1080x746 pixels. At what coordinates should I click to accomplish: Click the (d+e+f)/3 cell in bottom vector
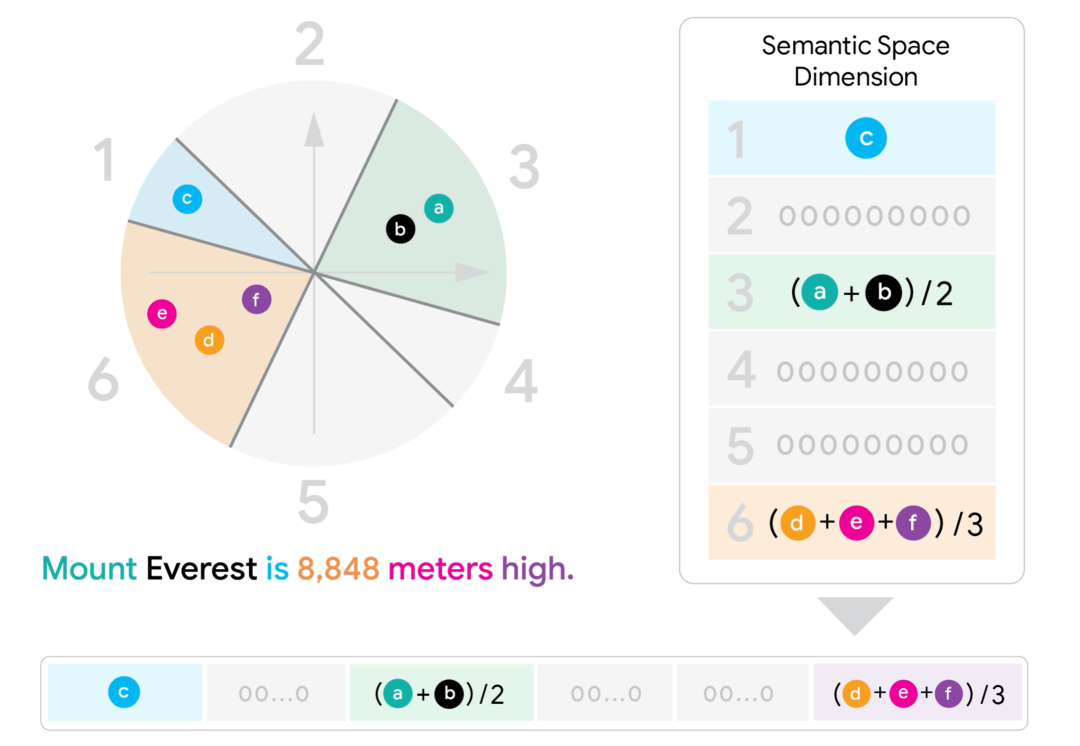coord(918,692)
